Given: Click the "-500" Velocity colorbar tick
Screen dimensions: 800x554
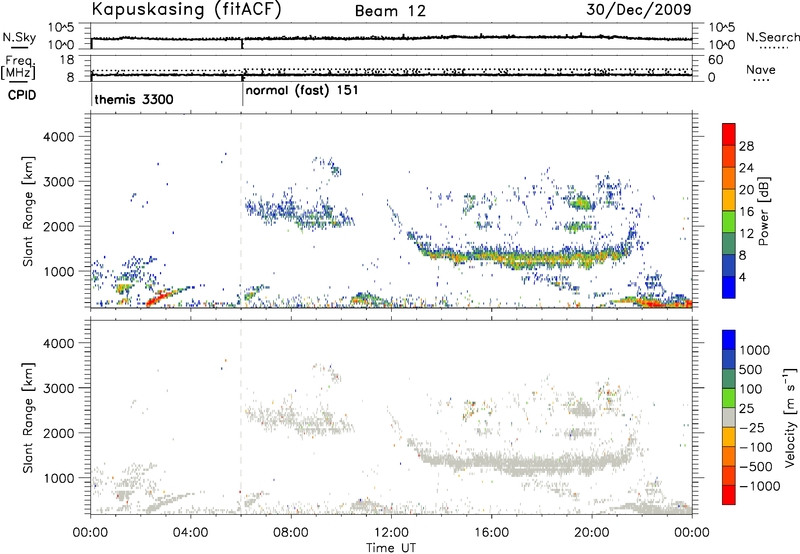Looking at the screenshot, I should [x=755, y=466].
